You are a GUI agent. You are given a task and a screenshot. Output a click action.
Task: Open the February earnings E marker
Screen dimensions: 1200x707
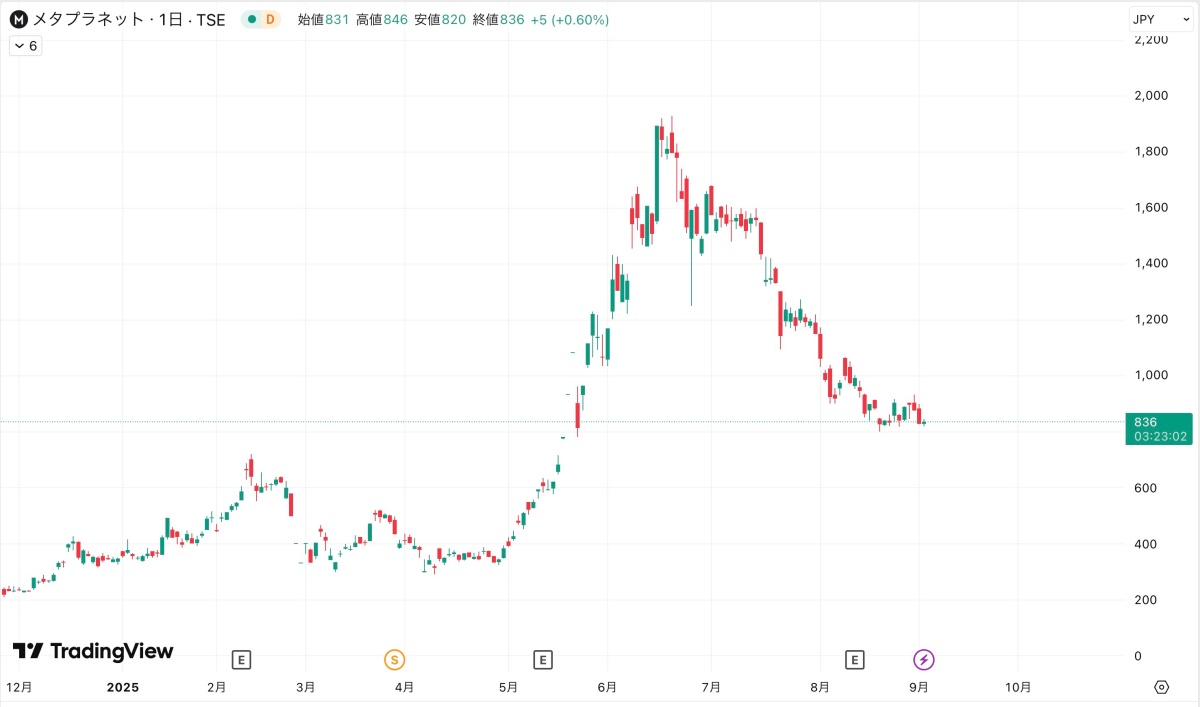[241, 659]
